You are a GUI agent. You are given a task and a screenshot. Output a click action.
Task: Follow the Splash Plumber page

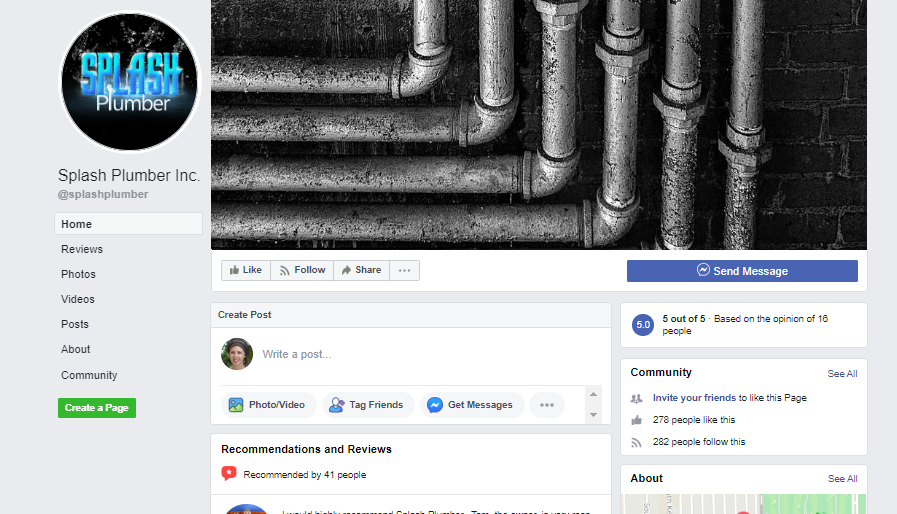[x=302, y=270]
